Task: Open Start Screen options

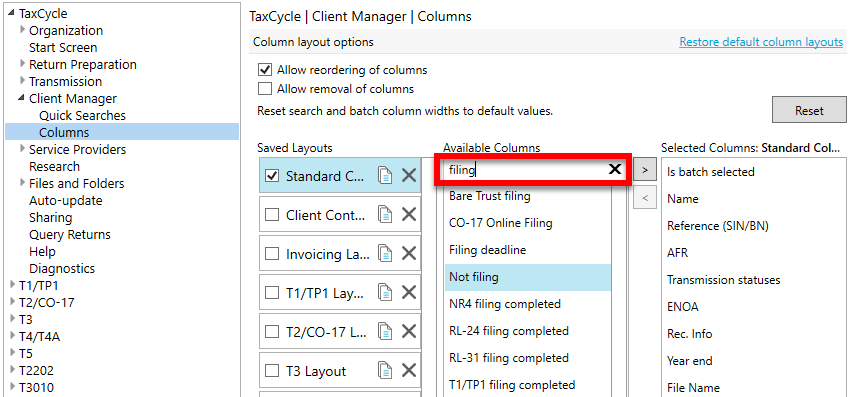Action: point(63,47)
